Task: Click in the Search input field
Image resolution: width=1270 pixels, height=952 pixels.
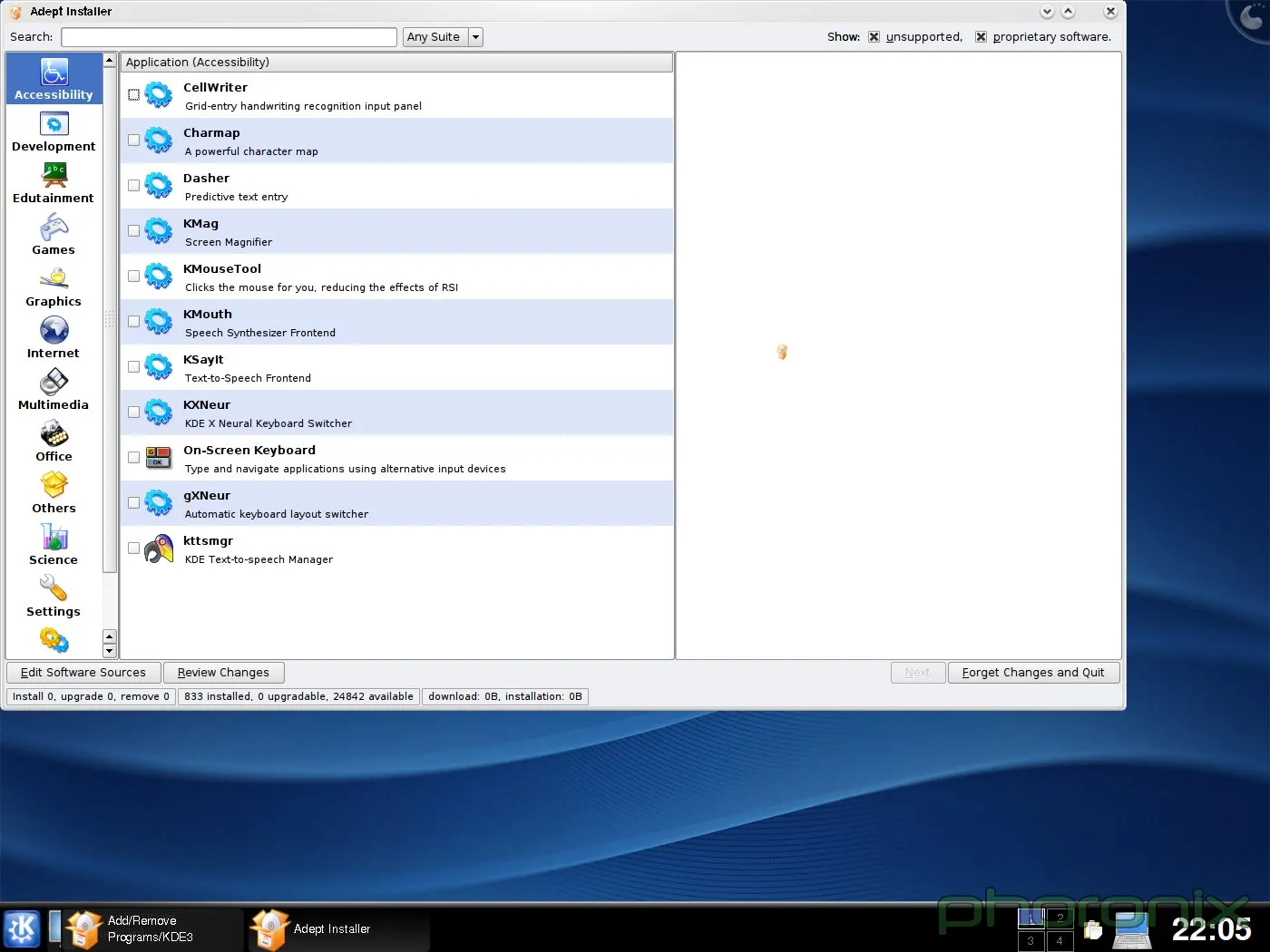Action: (229, 37)
